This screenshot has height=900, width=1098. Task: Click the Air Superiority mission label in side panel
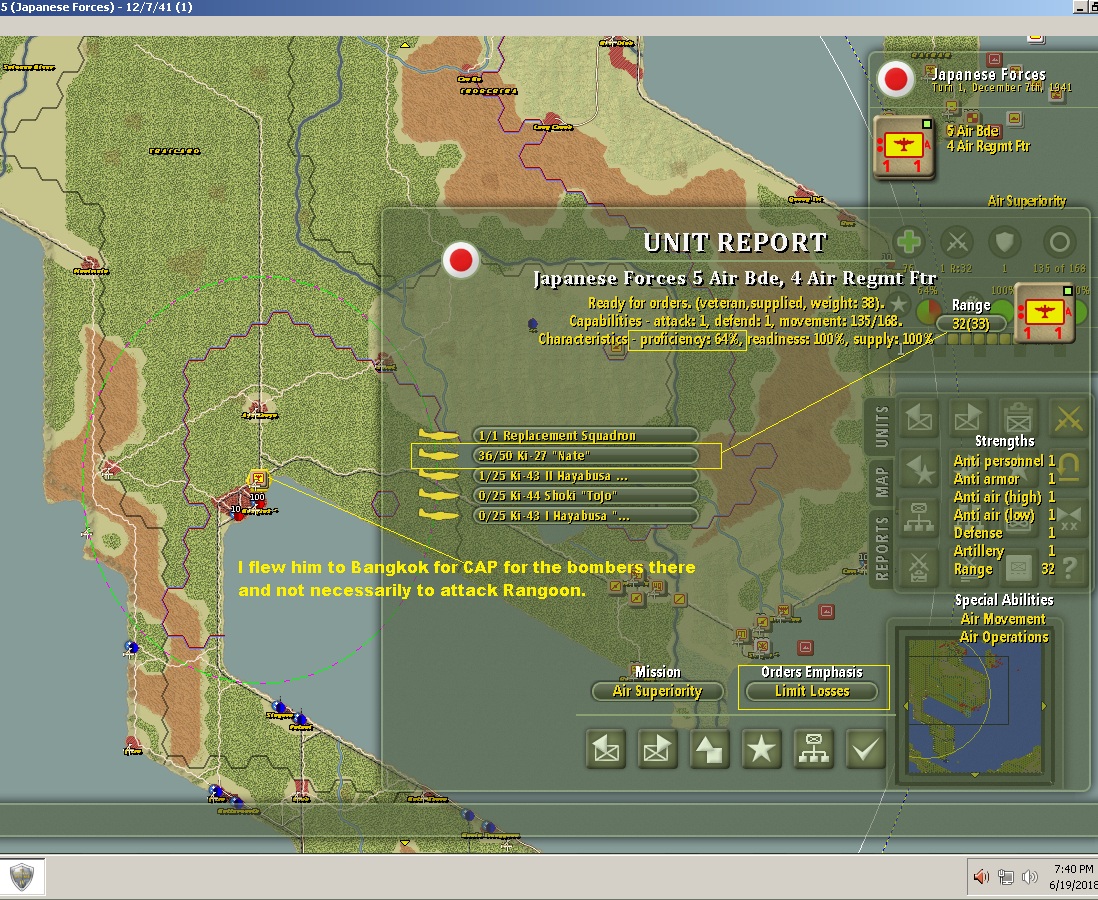tap(1027, 201)
